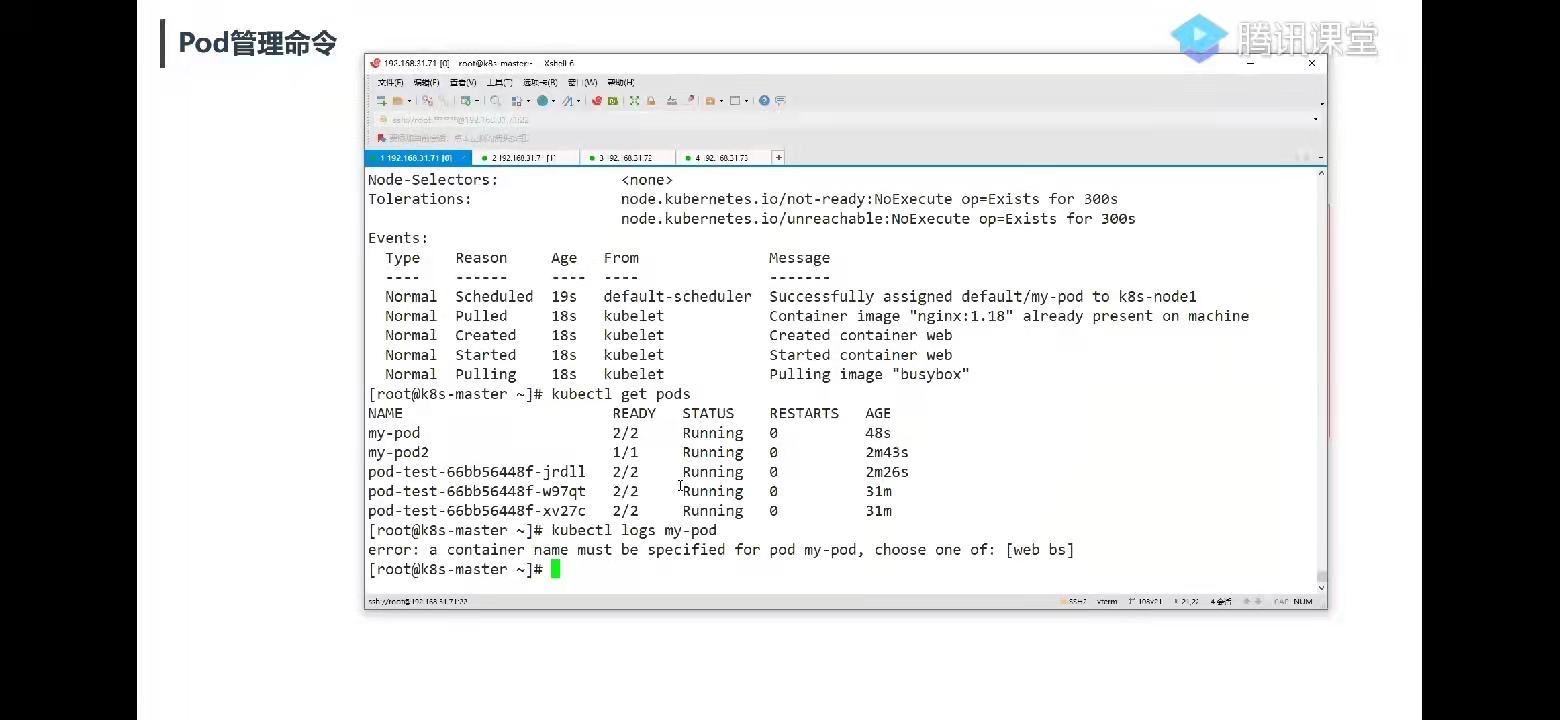Open the 查看(V) menu
This screenshot has height=720, width=1560.
pos(463,82)
